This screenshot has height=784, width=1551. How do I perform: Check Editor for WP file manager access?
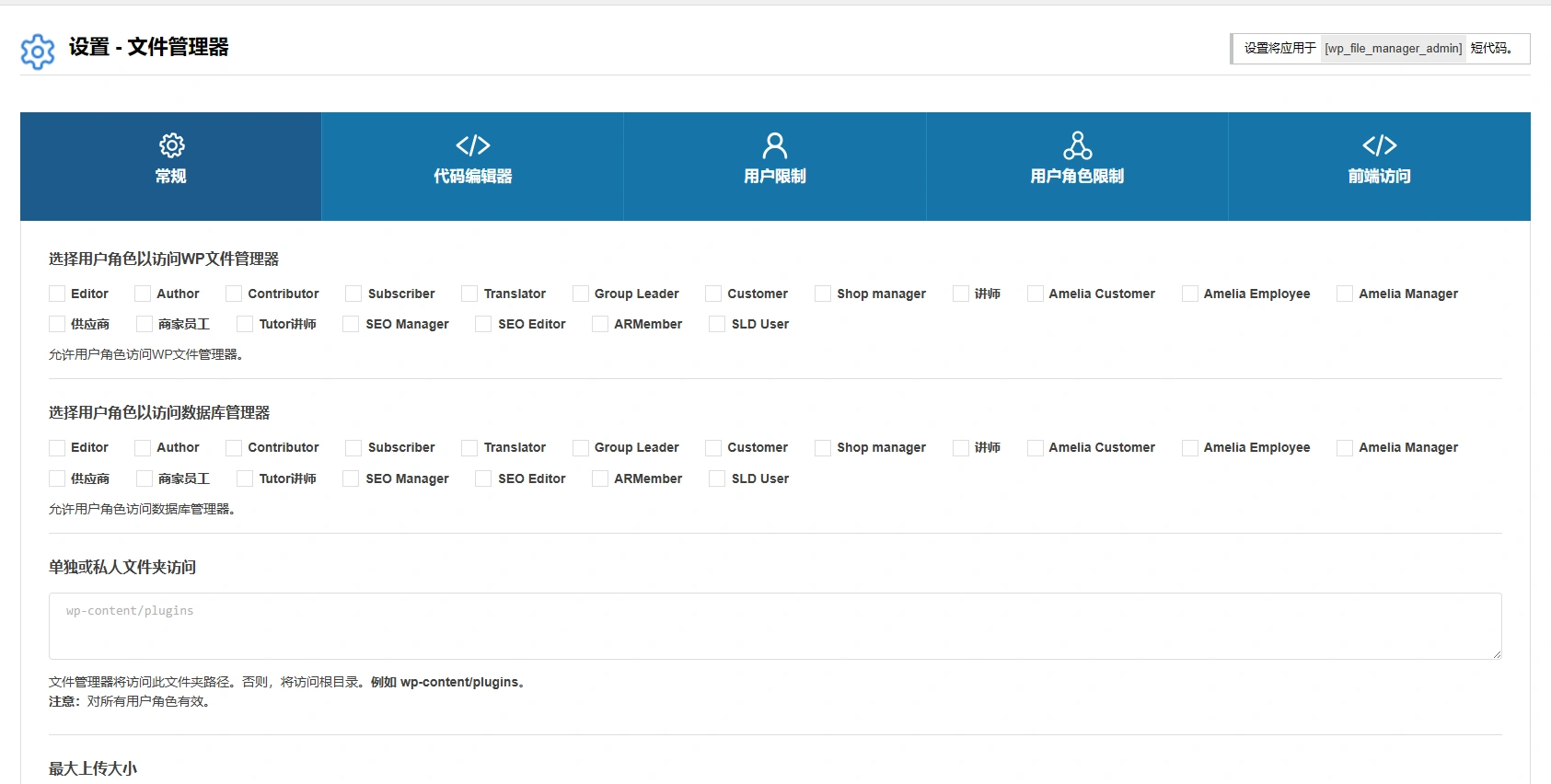[x=57, y=294]
